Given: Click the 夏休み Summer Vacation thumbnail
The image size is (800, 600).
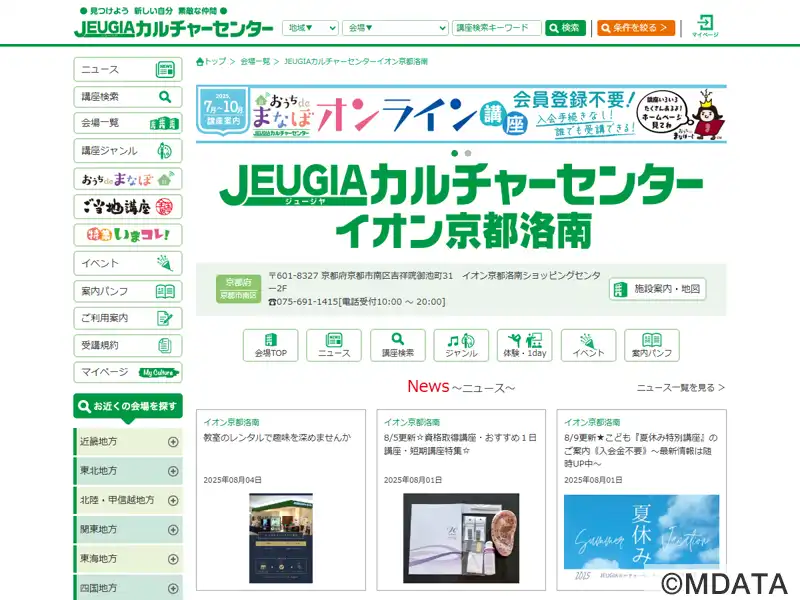Looking at the screenshot, I should click(641, 538).
